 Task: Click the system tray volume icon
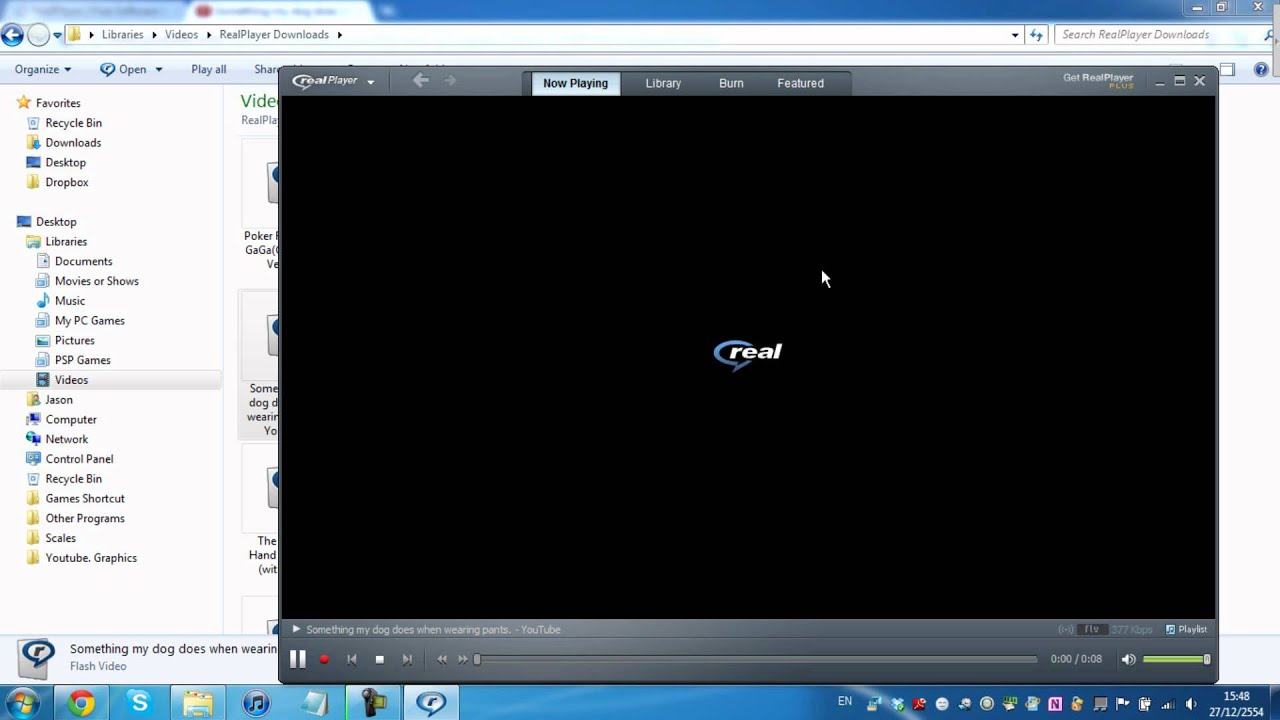coord(1190,704)
